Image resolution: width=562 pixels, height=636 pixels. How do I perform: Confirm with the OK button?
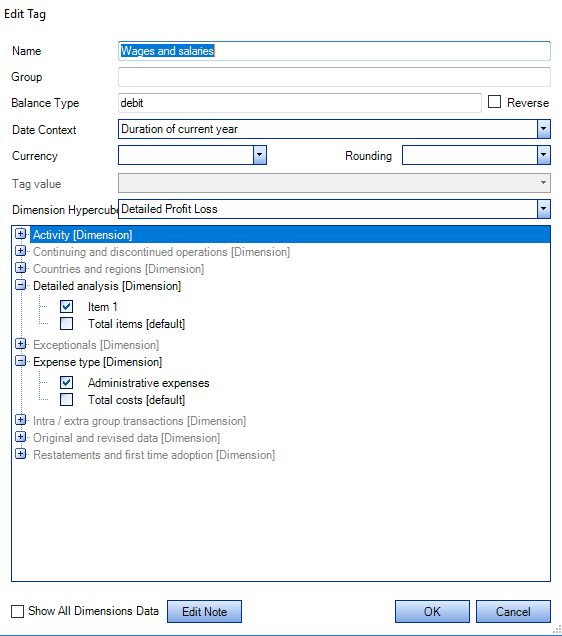point(432,612)
